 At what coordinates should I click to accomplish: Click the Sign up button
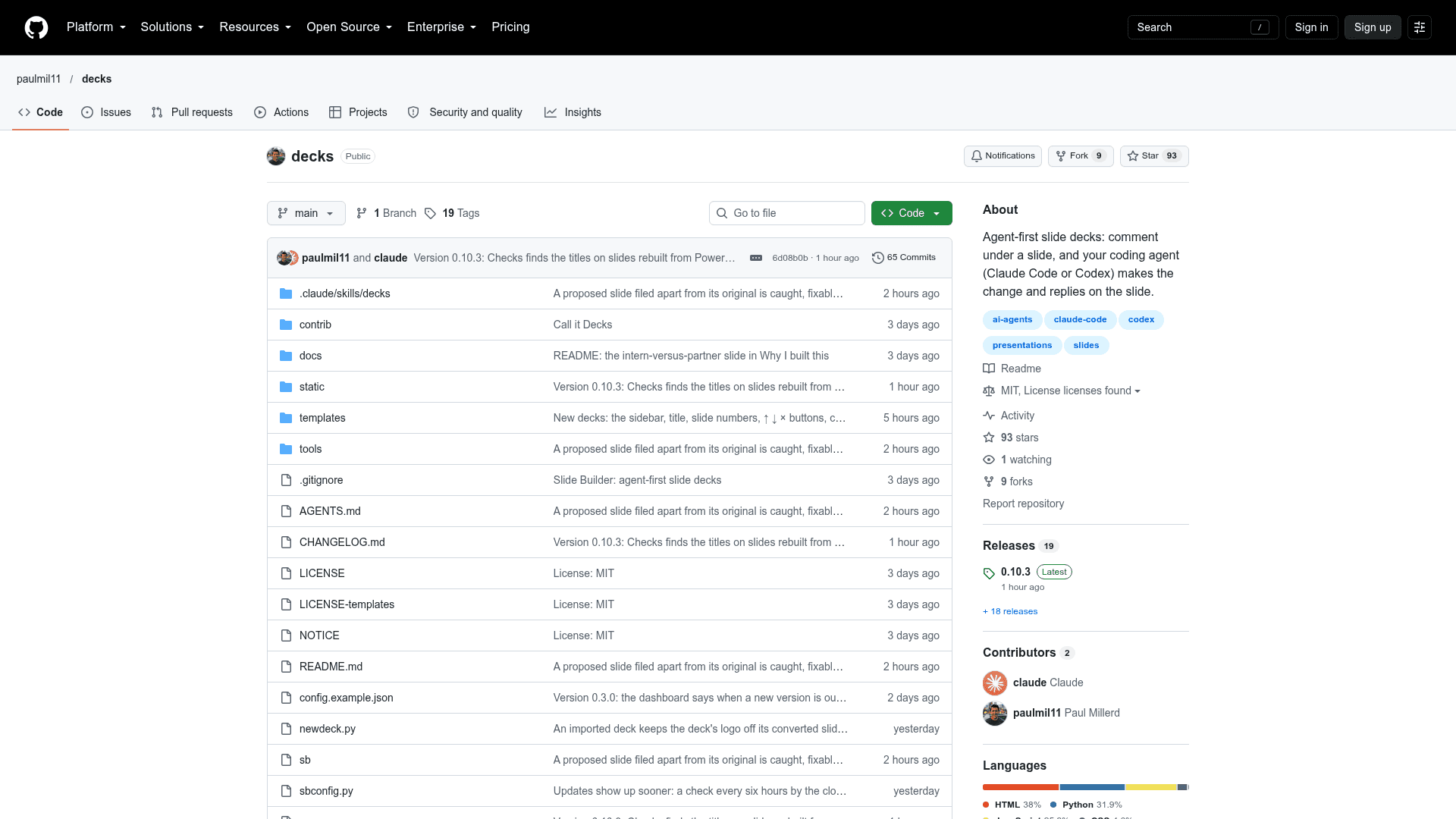click(x=1373, y=27)
